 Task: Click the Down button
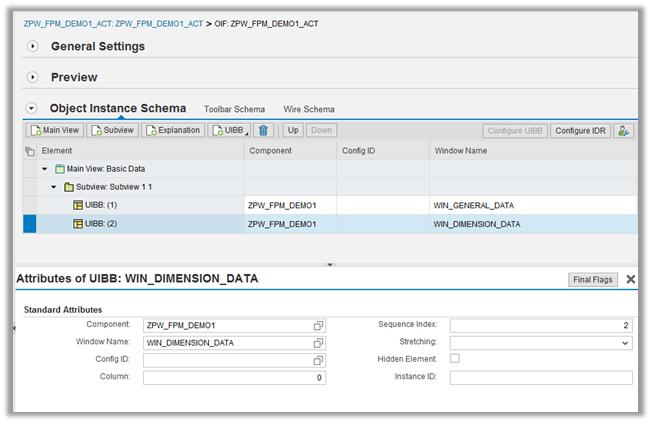coord(321,130)
